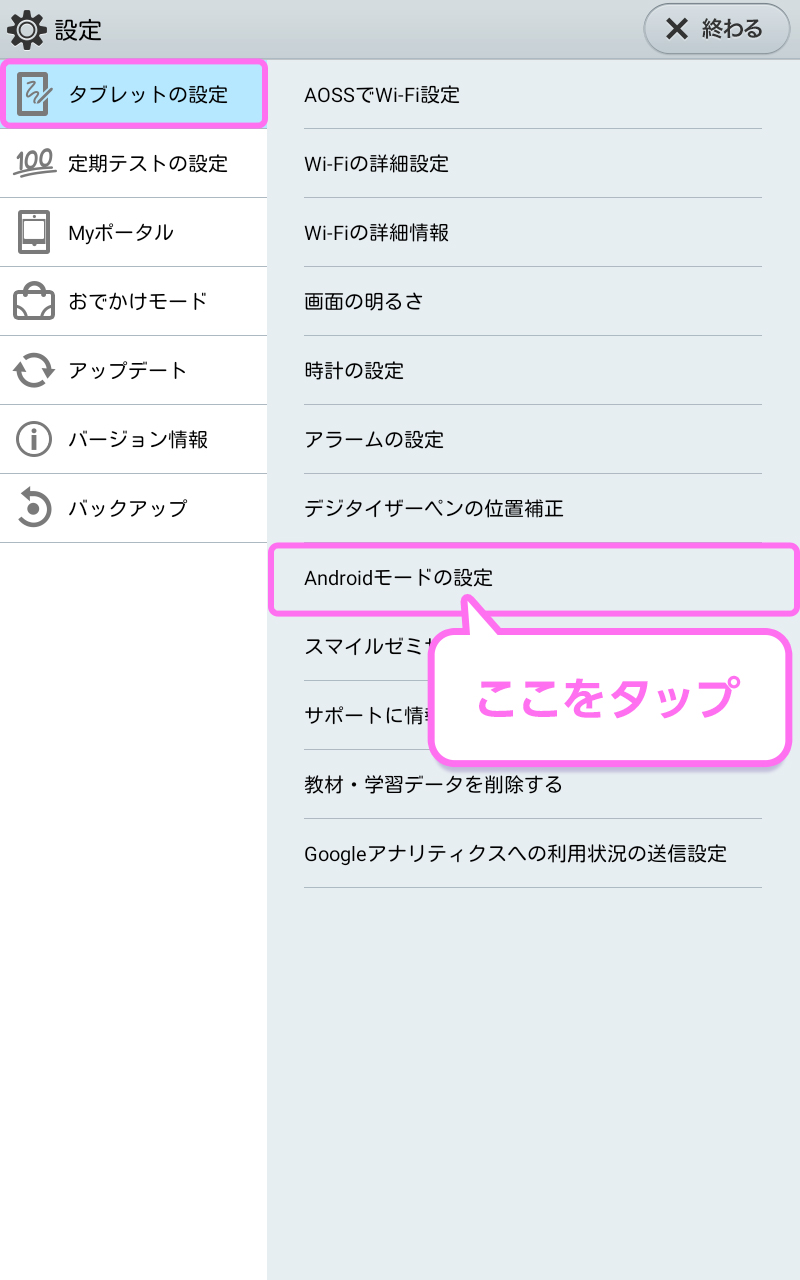Screen dimensions: 800x1280
Task: Select 教材・学習データを削除する item
Action: (533, 785)
